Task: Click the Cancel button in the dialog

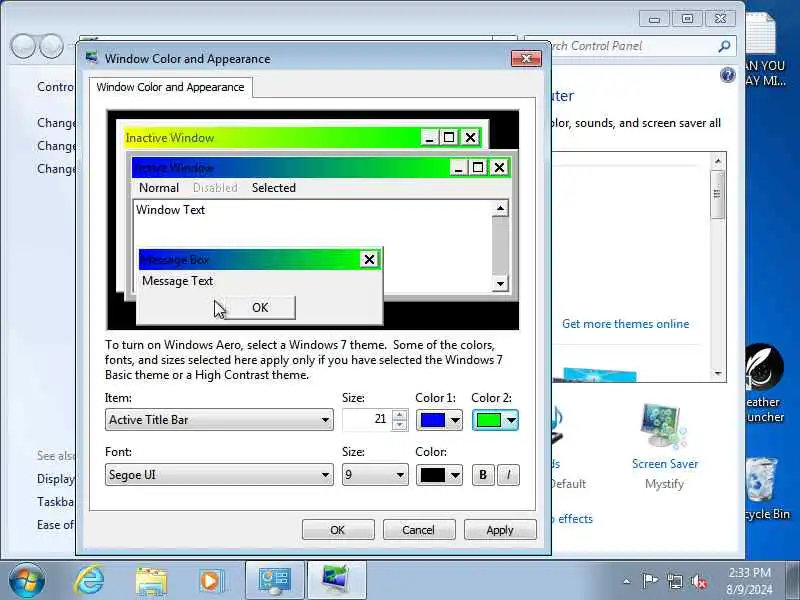Action: (x=418, y=530)
